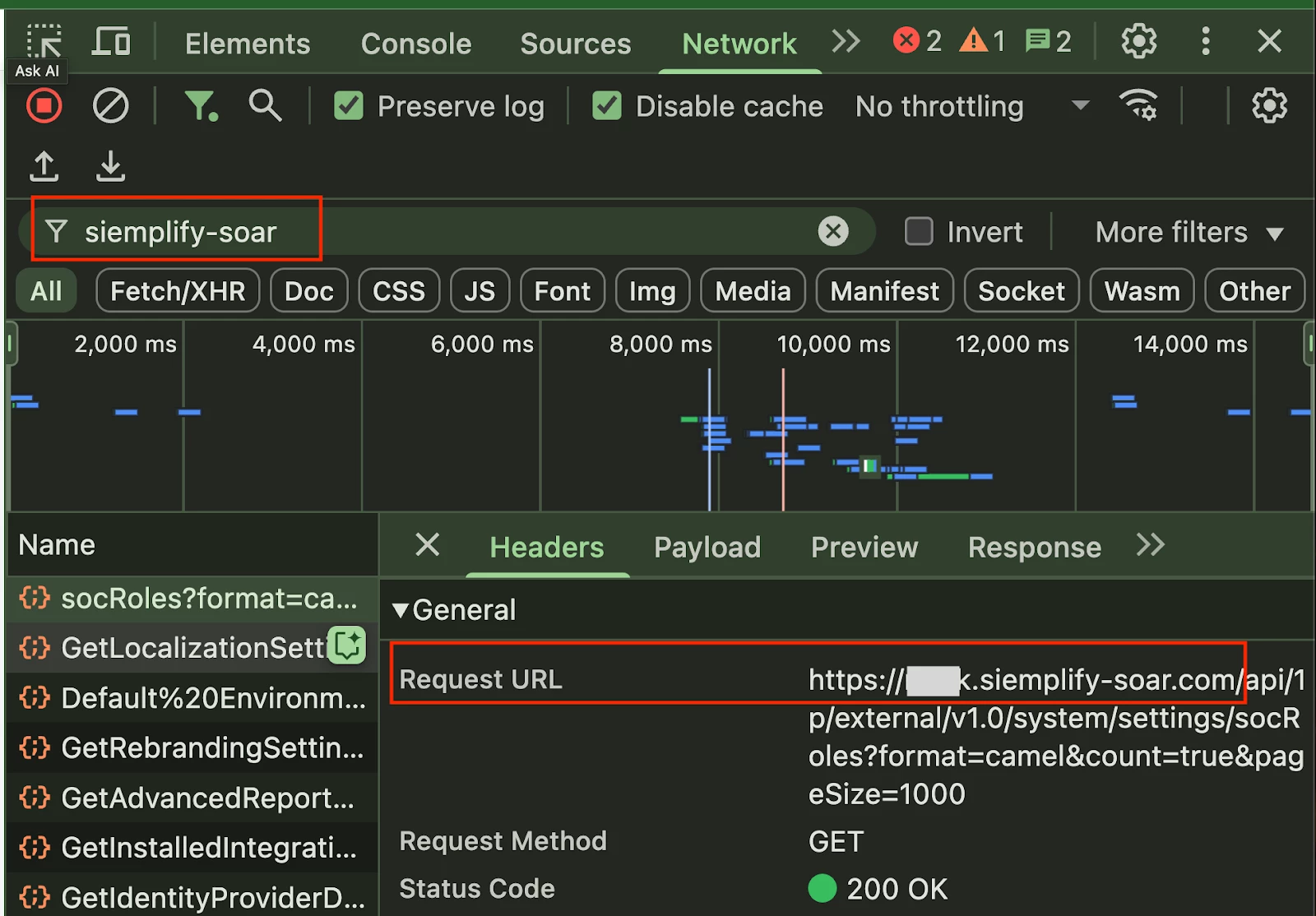1316x916 pixels.
Task: Open the DevTools settings gear
Action: [1138, 41]
